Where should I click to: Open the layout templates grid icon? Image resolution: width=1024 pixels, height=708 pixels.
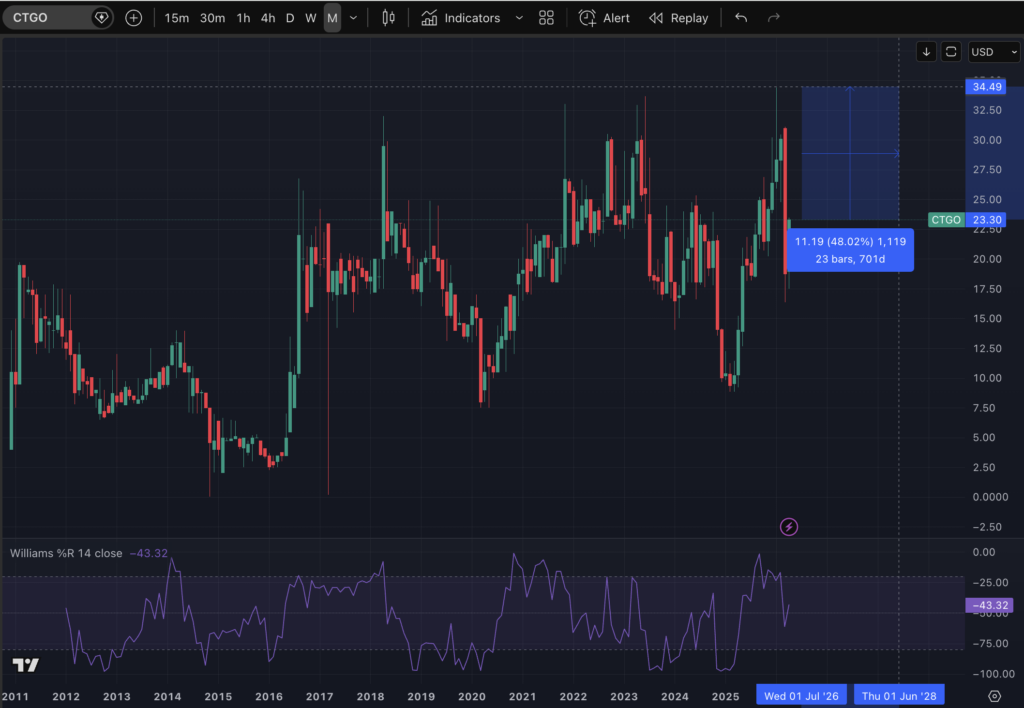[x=547, y=18]
